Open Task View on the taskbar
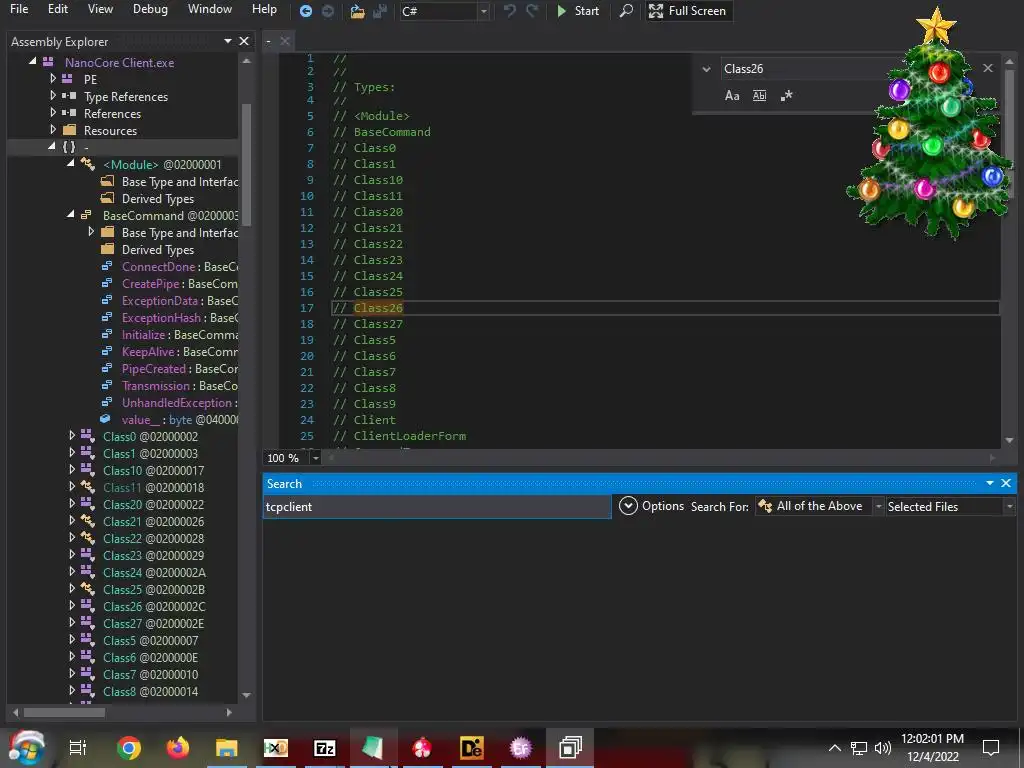The width and height of the screenshot is (1024, 768). click(78, 748)
